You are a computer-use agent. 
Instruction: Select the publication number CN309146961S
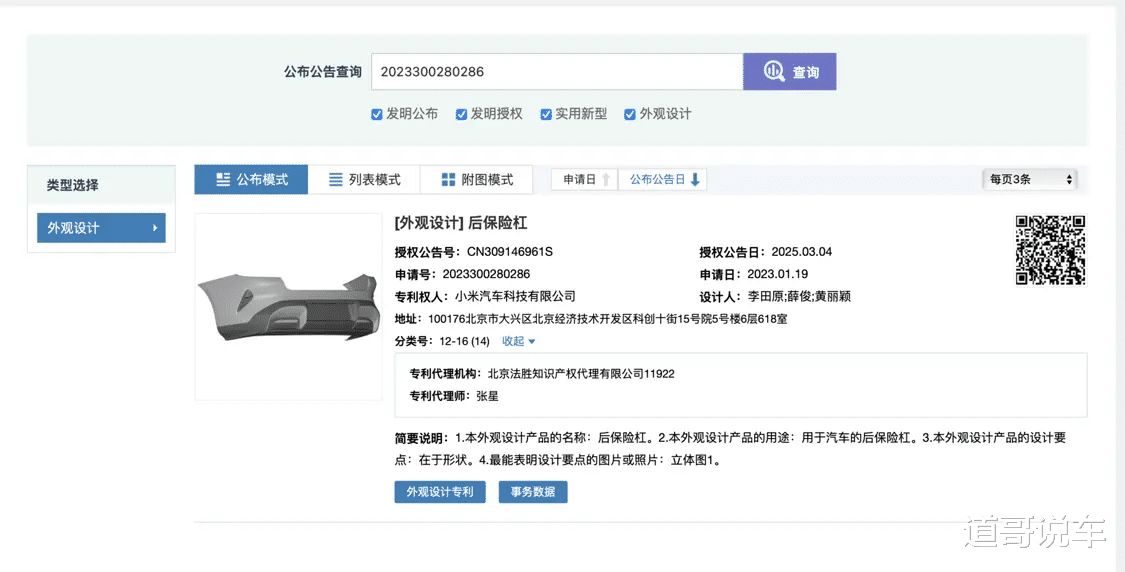[x=509, y=252]
